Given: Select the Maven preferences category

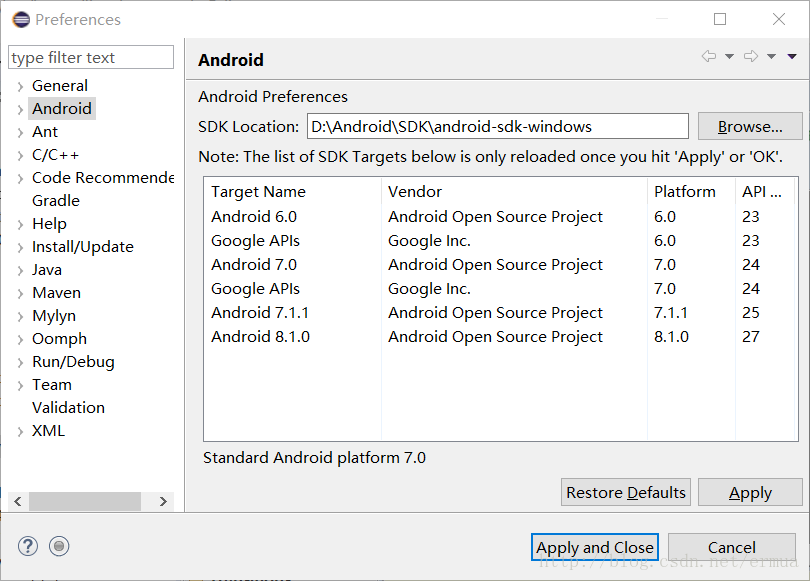Looking at the screenshot, I should 56,292.
